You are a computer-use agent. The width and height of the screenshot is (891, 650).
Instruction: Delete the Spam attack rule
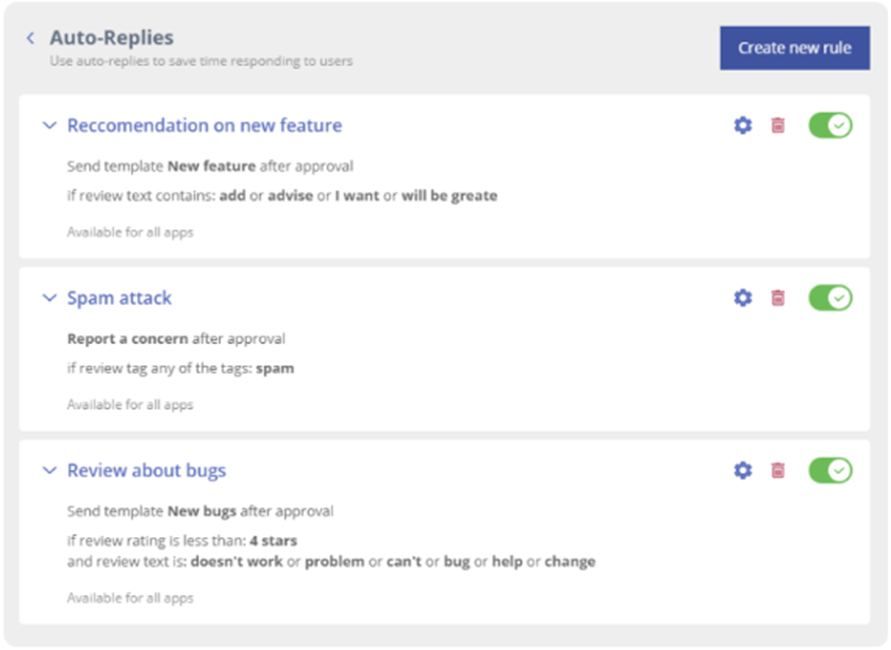(778, 298)
